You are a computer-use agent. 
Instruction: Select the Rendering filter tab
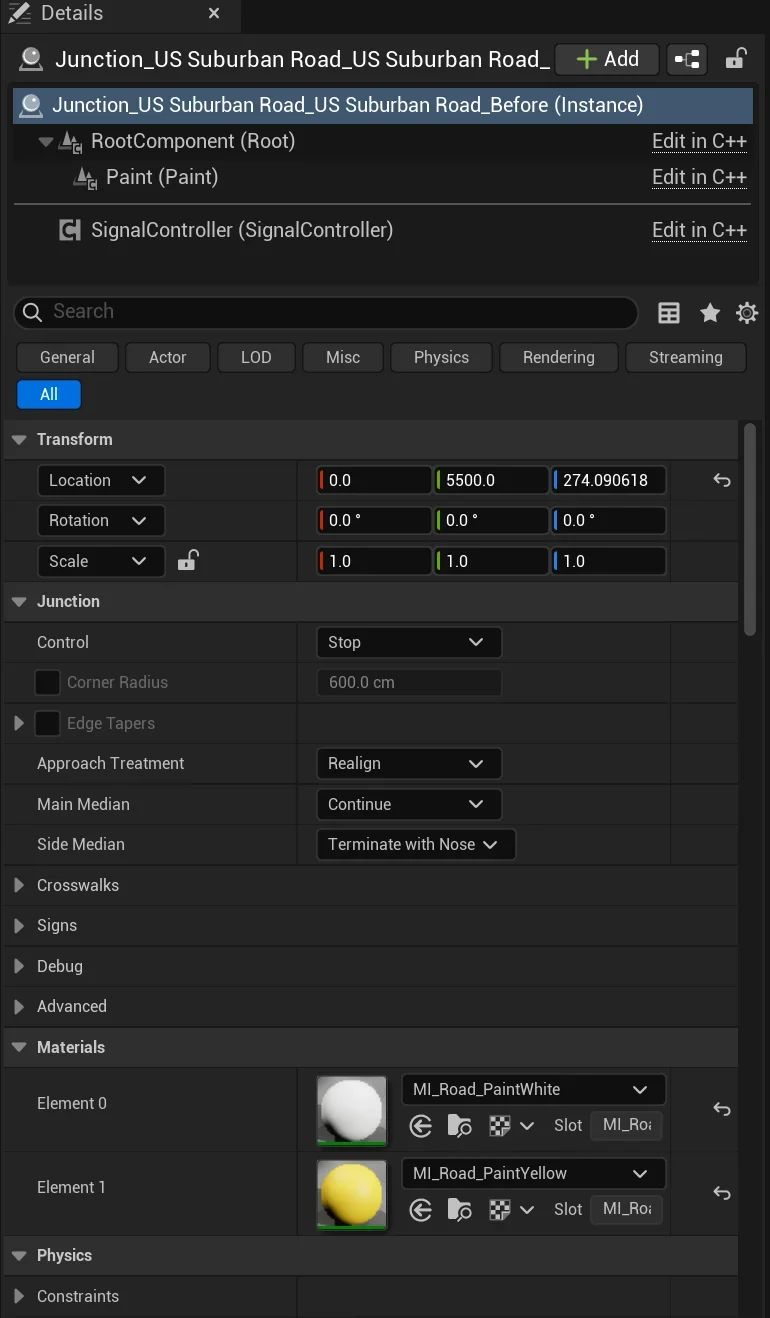(558, 357)
